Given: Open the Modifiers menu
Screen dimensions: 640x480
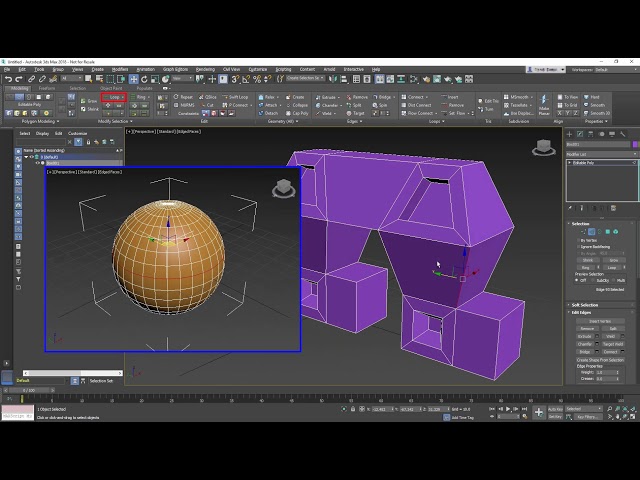Looking at the screenshot, I should [120, 69].
